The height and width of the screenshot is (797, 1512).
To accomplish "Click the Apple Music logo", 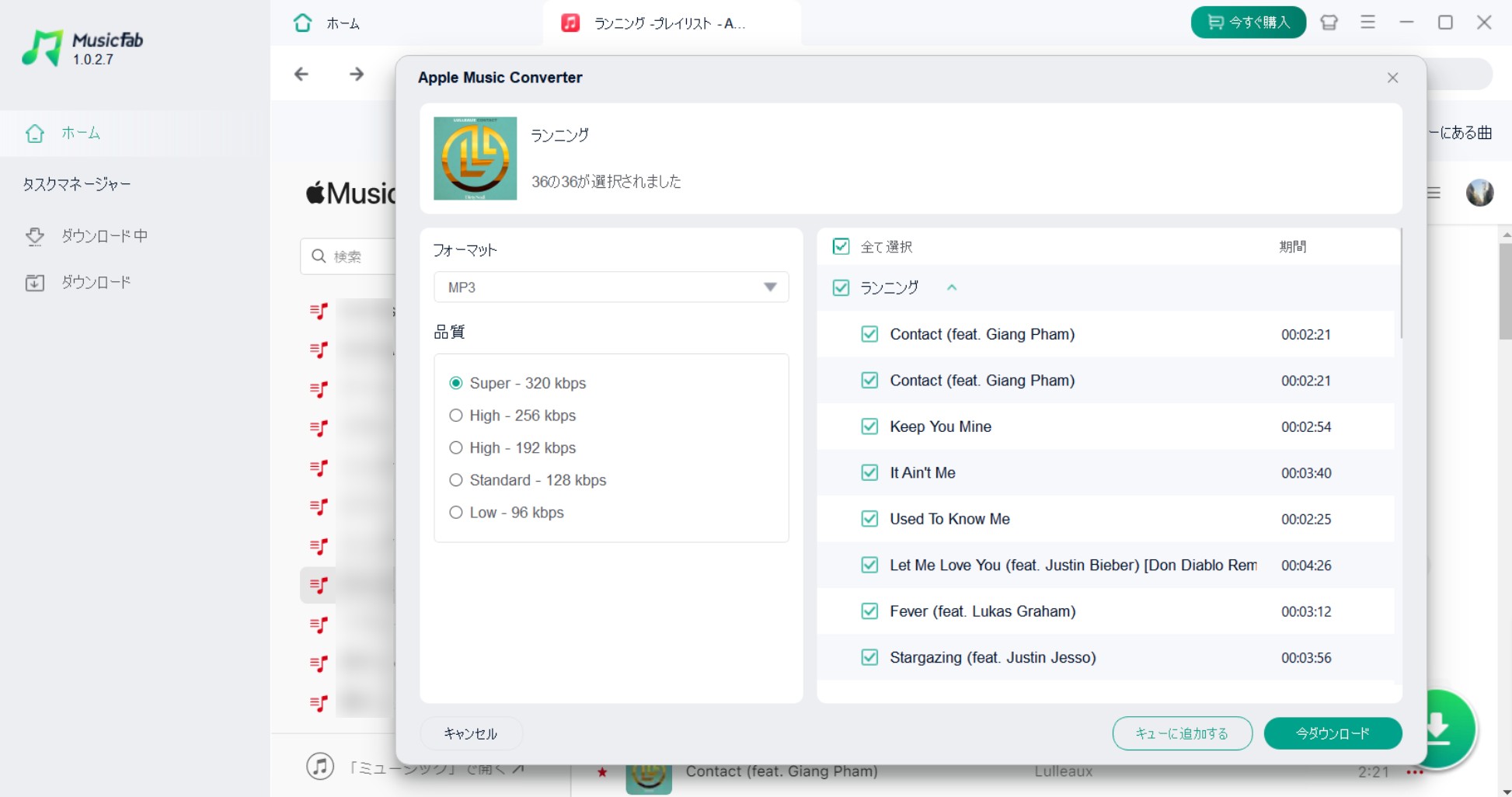I will (x=350, y=193).
